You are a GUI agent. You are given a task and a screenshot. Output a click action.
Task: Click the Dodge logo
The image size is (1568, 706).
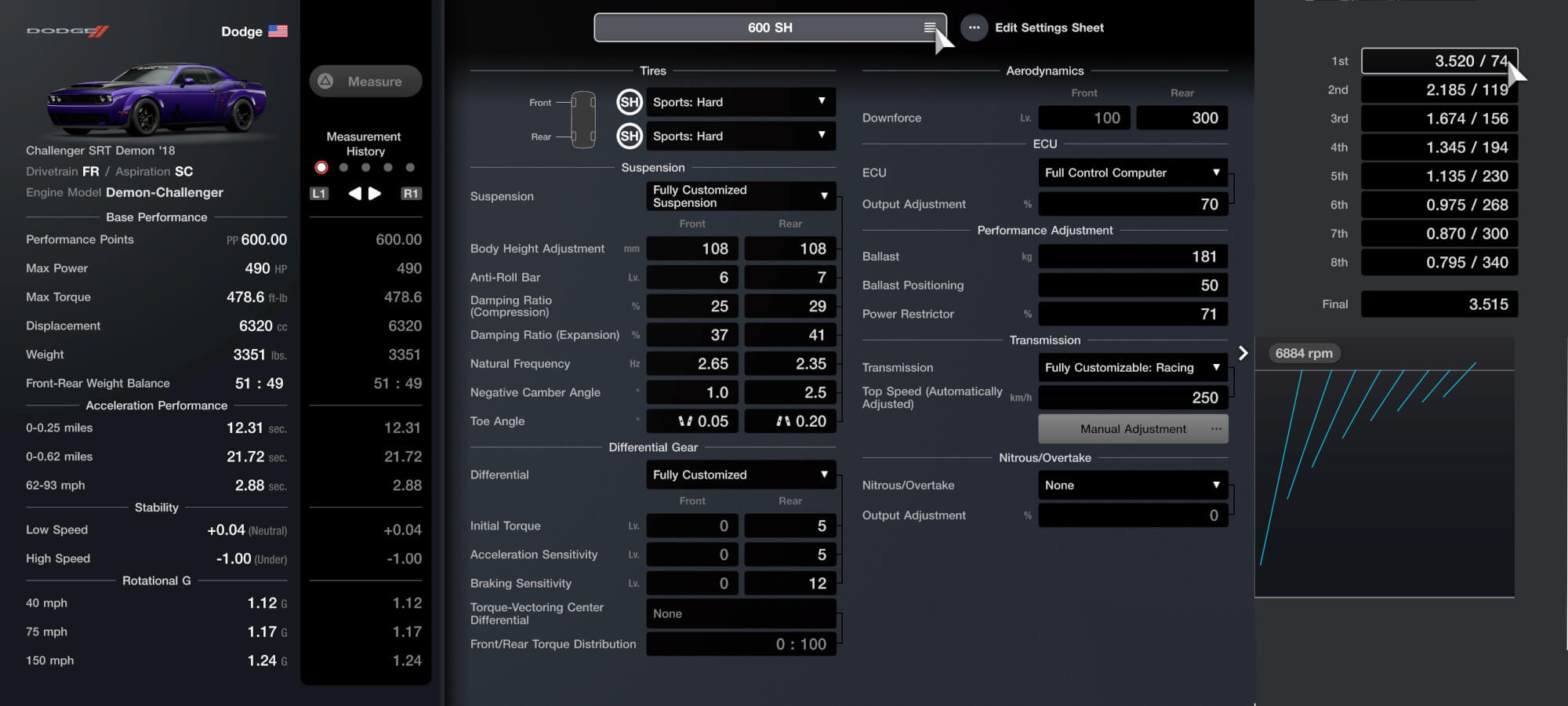66,31
